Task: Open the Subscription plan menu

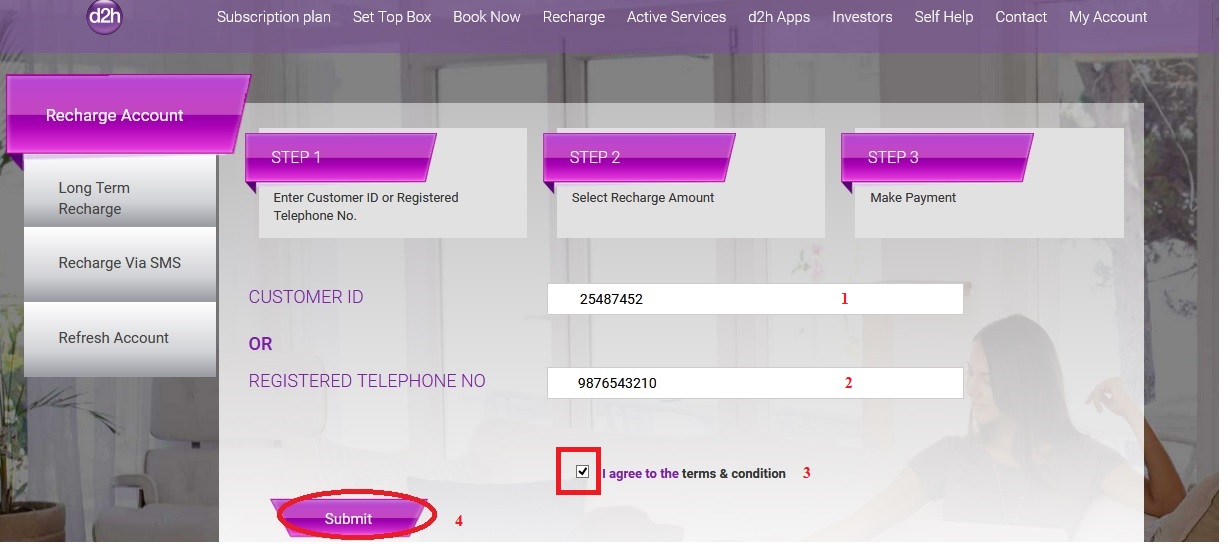Action: 273,17
